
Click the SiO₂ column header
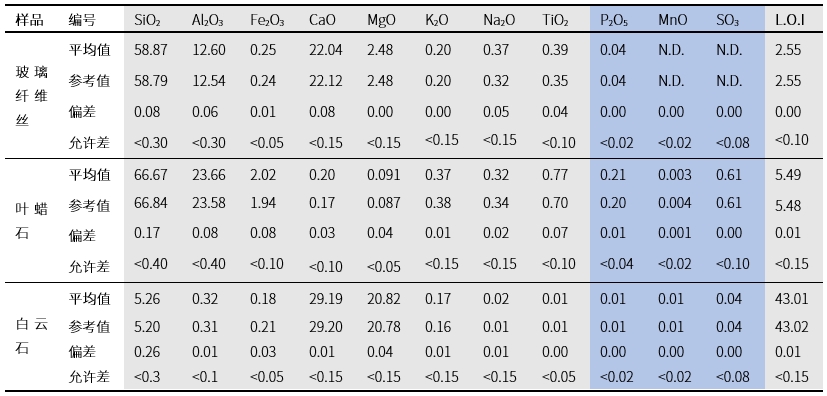point(147,21)
